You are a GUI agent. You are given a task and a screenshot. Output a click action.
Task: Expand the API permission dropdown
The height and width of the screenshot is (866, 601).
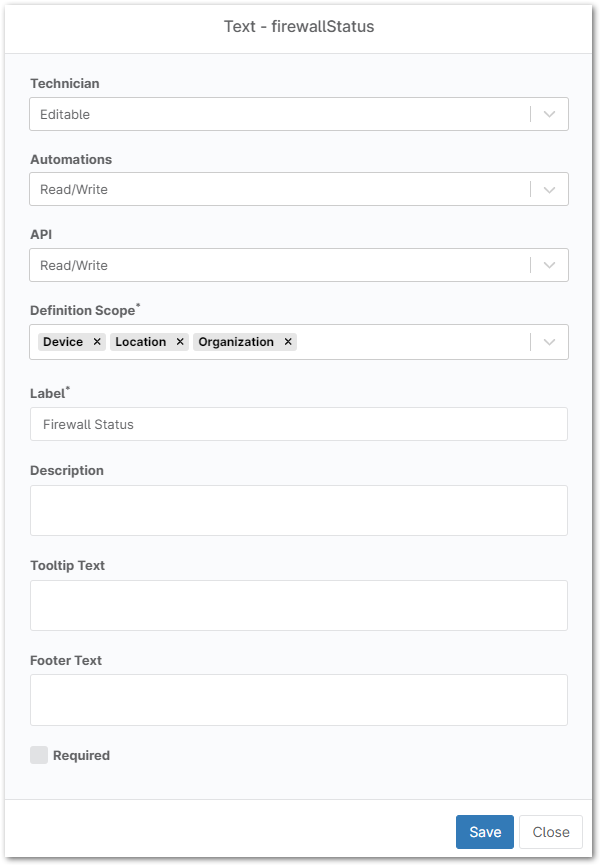point(549,265)
